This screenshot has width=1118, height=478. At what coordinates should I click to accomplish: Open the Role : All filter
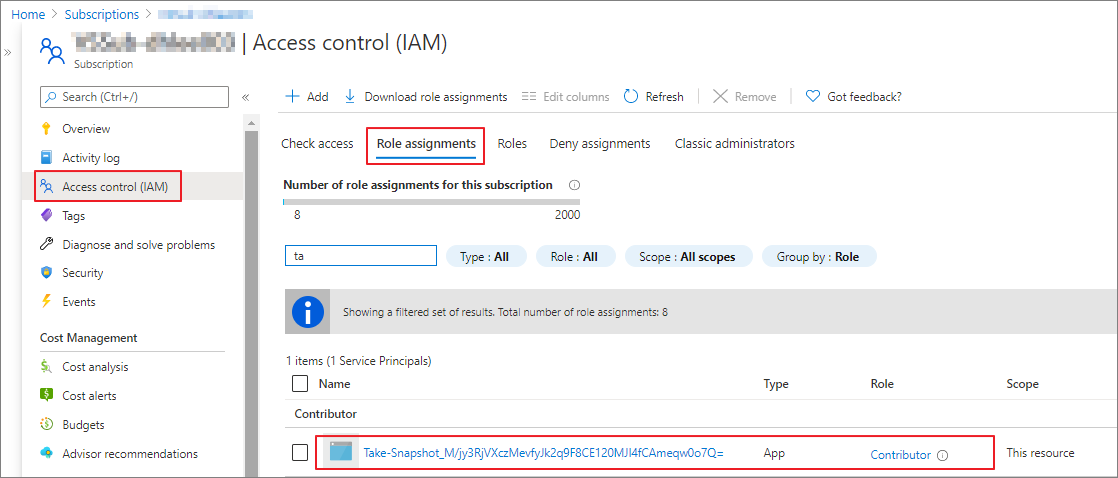pyautogui.click(x=575, y=256)
